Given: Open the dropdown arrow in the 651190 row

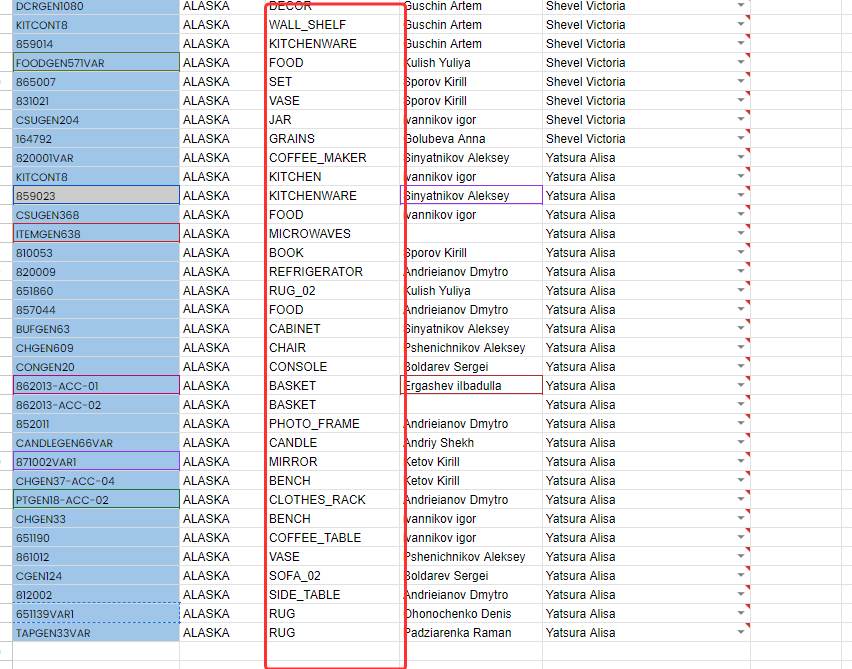Looking at the screenshot, I should tap(741, 537).
